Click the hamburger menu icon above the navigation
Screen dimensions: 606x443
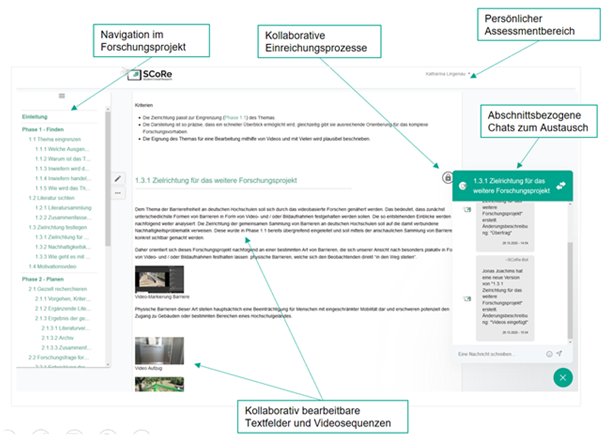click(x=62, y=96)
